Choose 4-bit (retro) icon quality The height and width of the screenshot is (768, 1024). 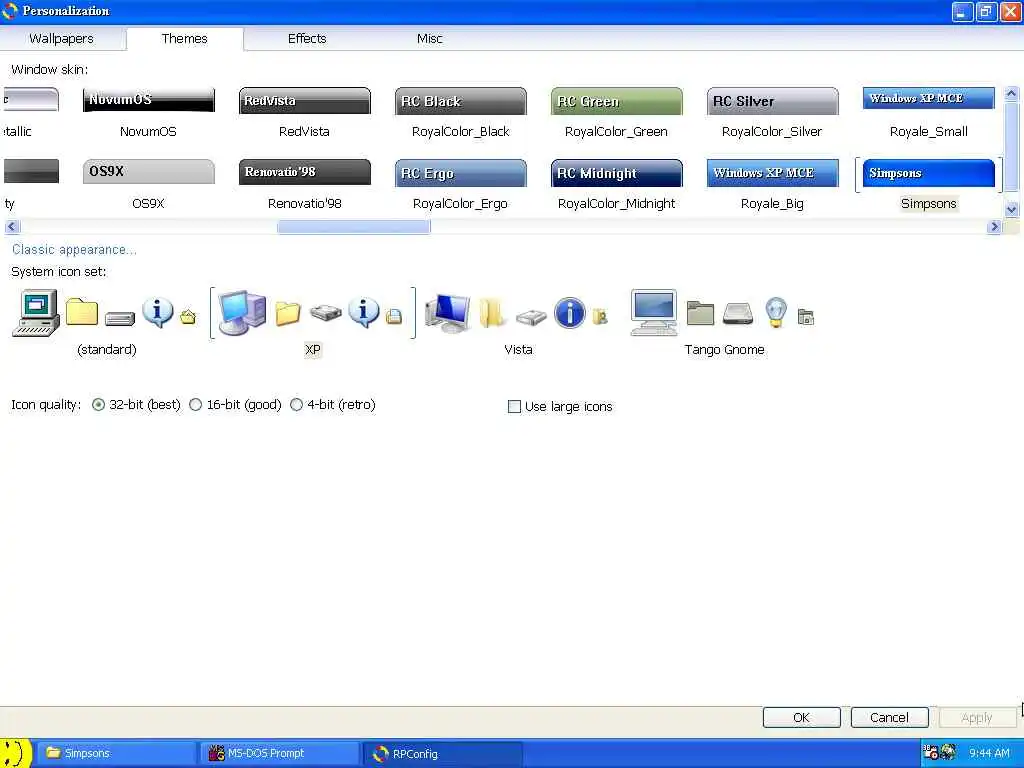pyautogui.click(x=296, y=405)
